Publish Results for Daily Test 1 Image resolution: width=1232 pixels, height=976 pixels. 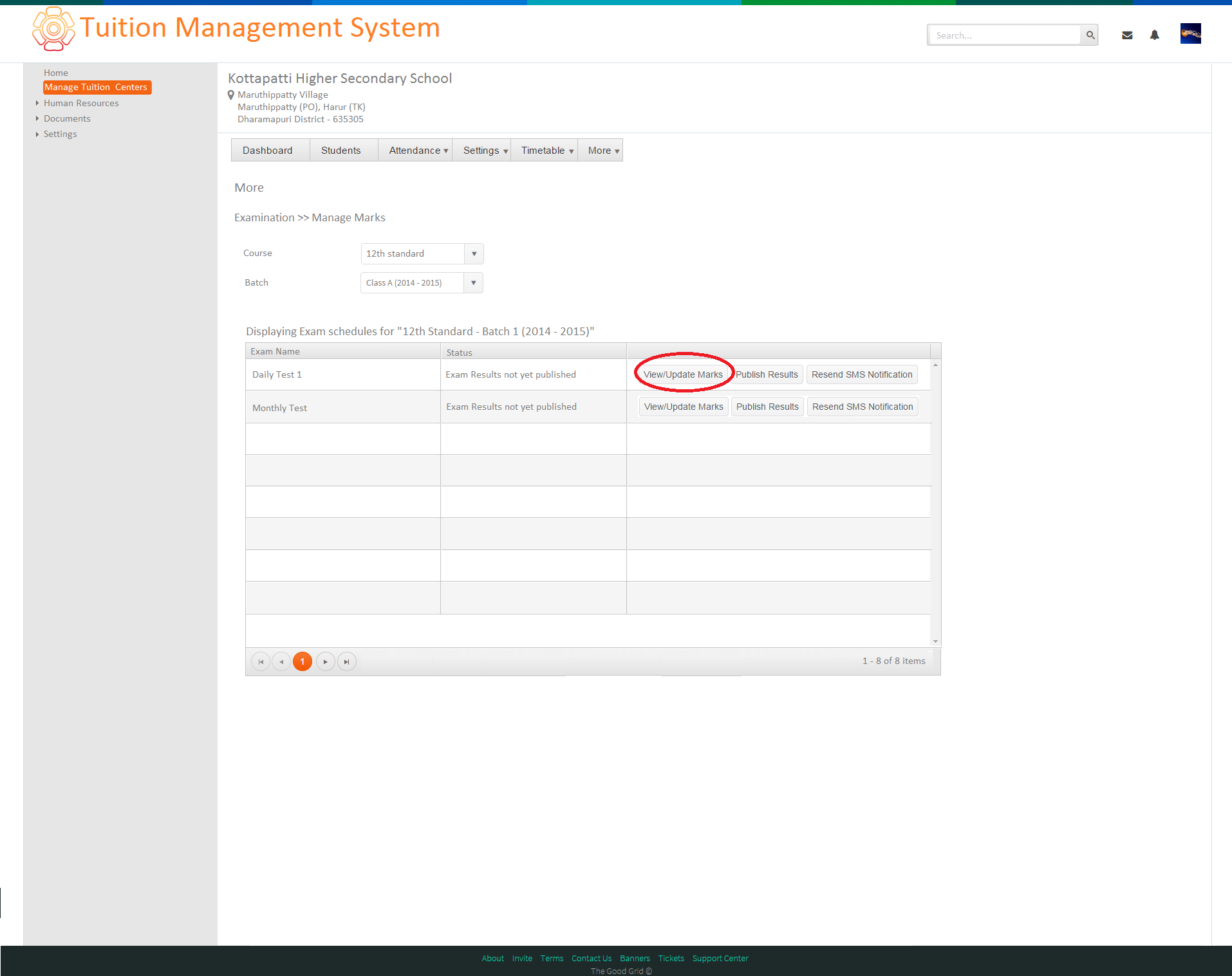tap(767, 374)
